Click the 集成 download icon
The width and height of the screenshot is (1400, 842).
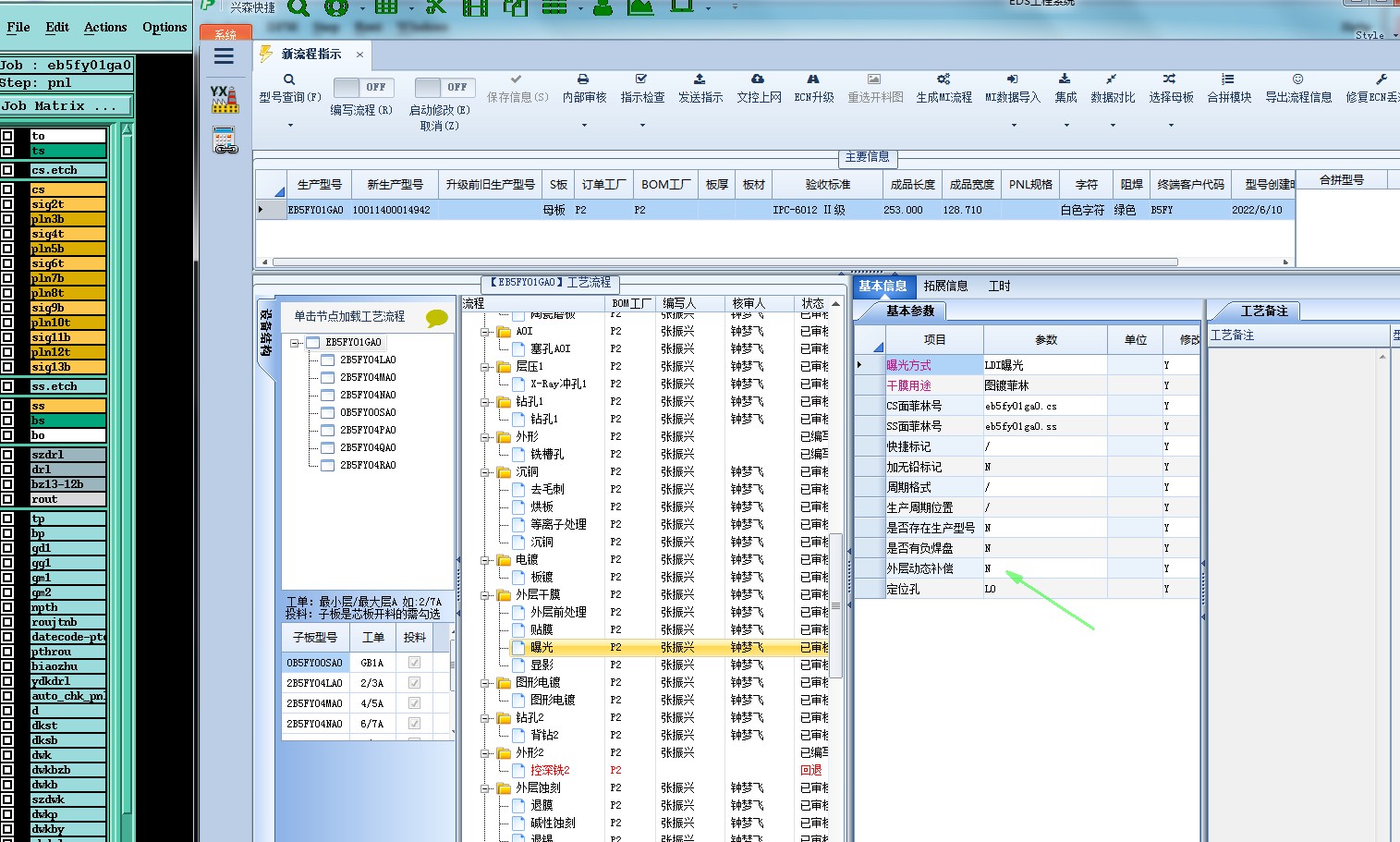[1065, 79]
